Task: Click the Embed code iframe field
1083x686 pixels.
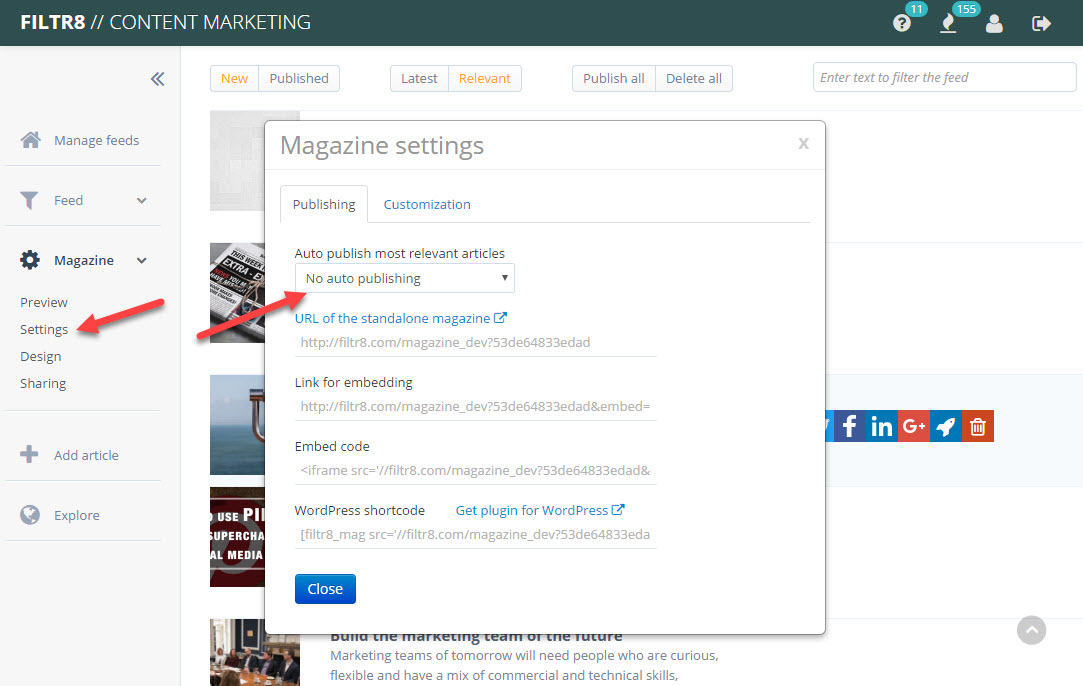Action: 475,470
